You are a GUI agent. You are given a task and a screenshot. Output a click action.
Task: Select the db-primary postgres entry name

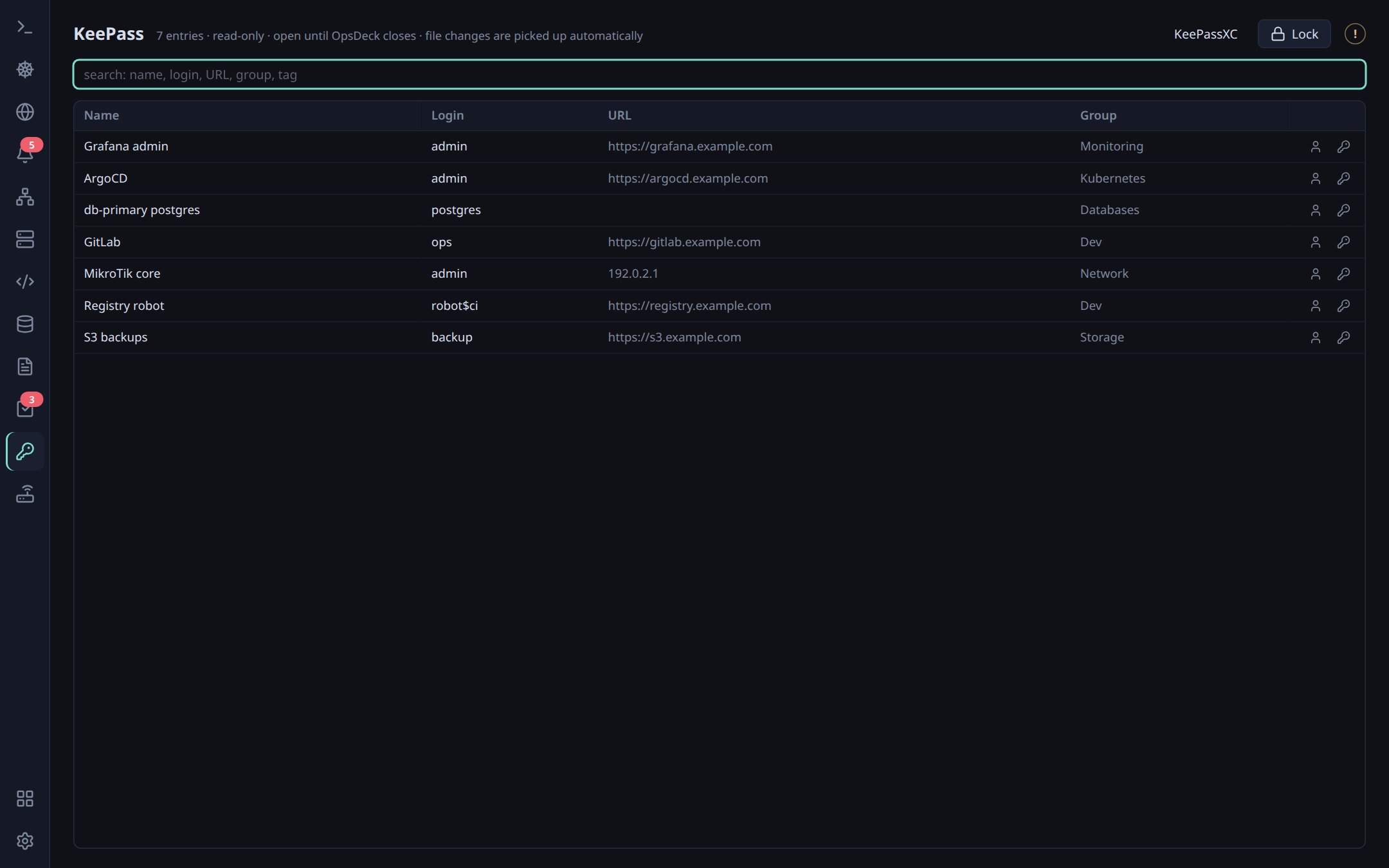[141, 210]
